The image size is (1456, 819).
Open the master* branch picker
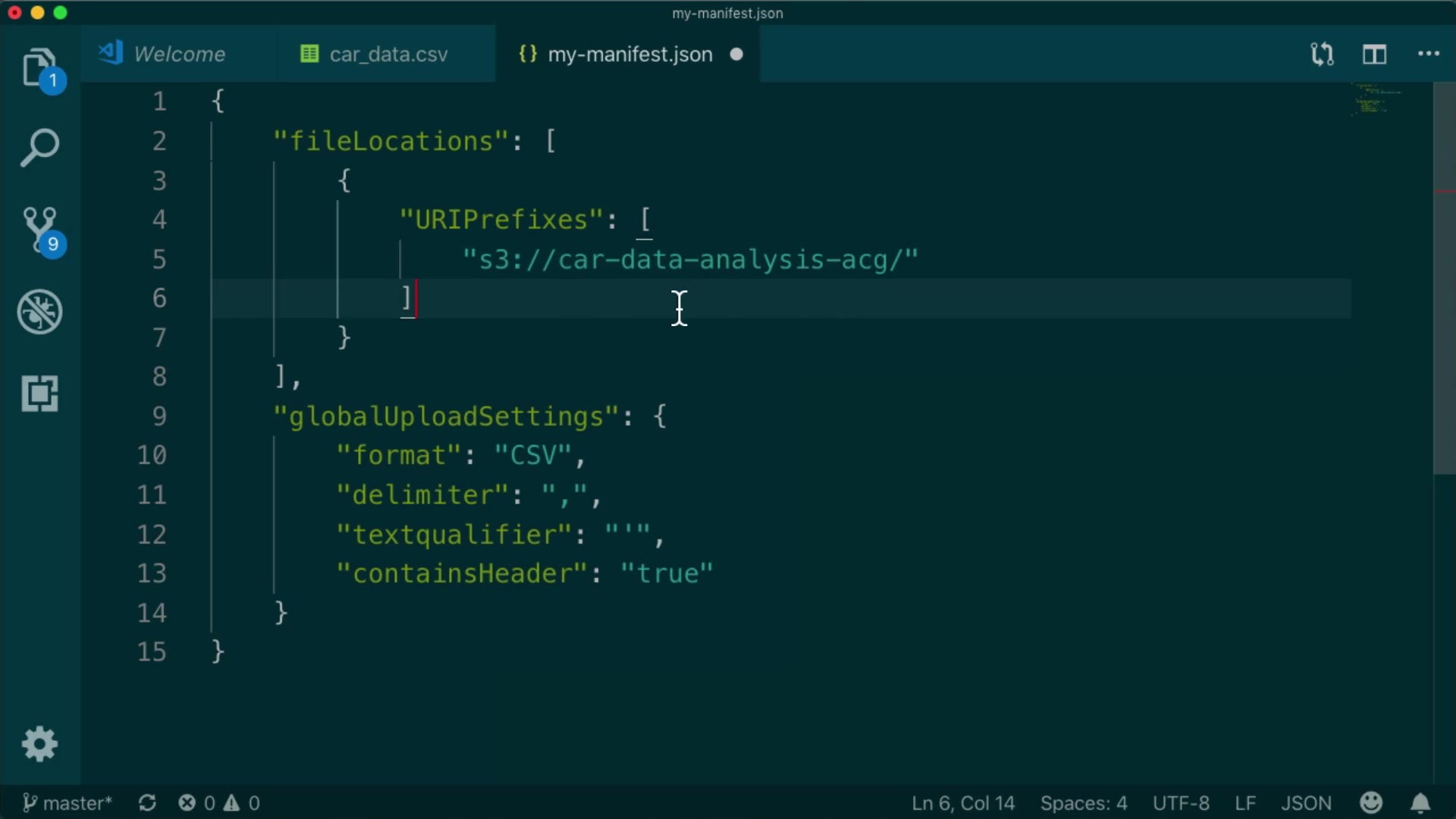point(67,802)
